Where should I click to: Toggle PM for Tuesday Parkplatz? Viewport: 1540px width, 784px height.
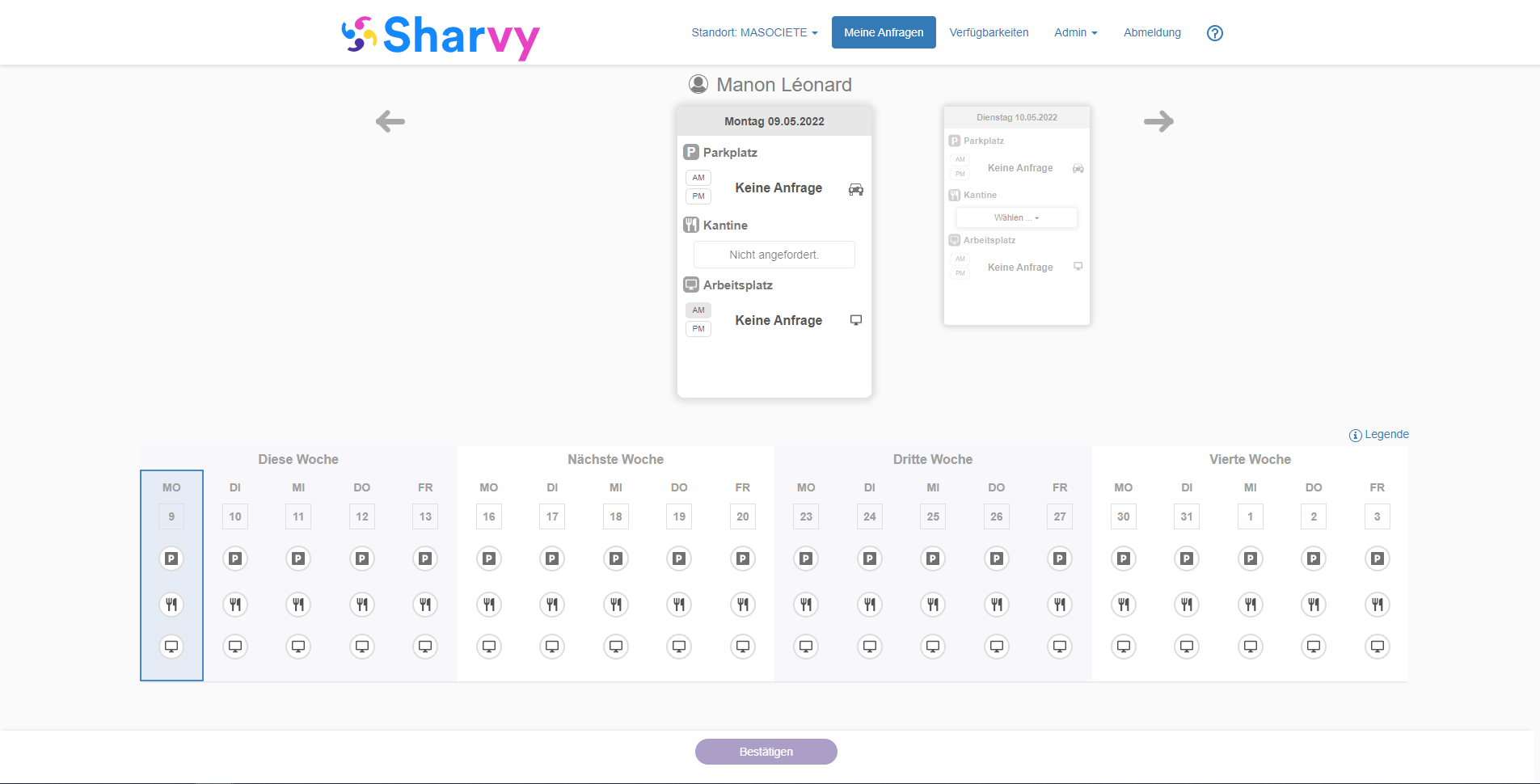click(960, 174)
